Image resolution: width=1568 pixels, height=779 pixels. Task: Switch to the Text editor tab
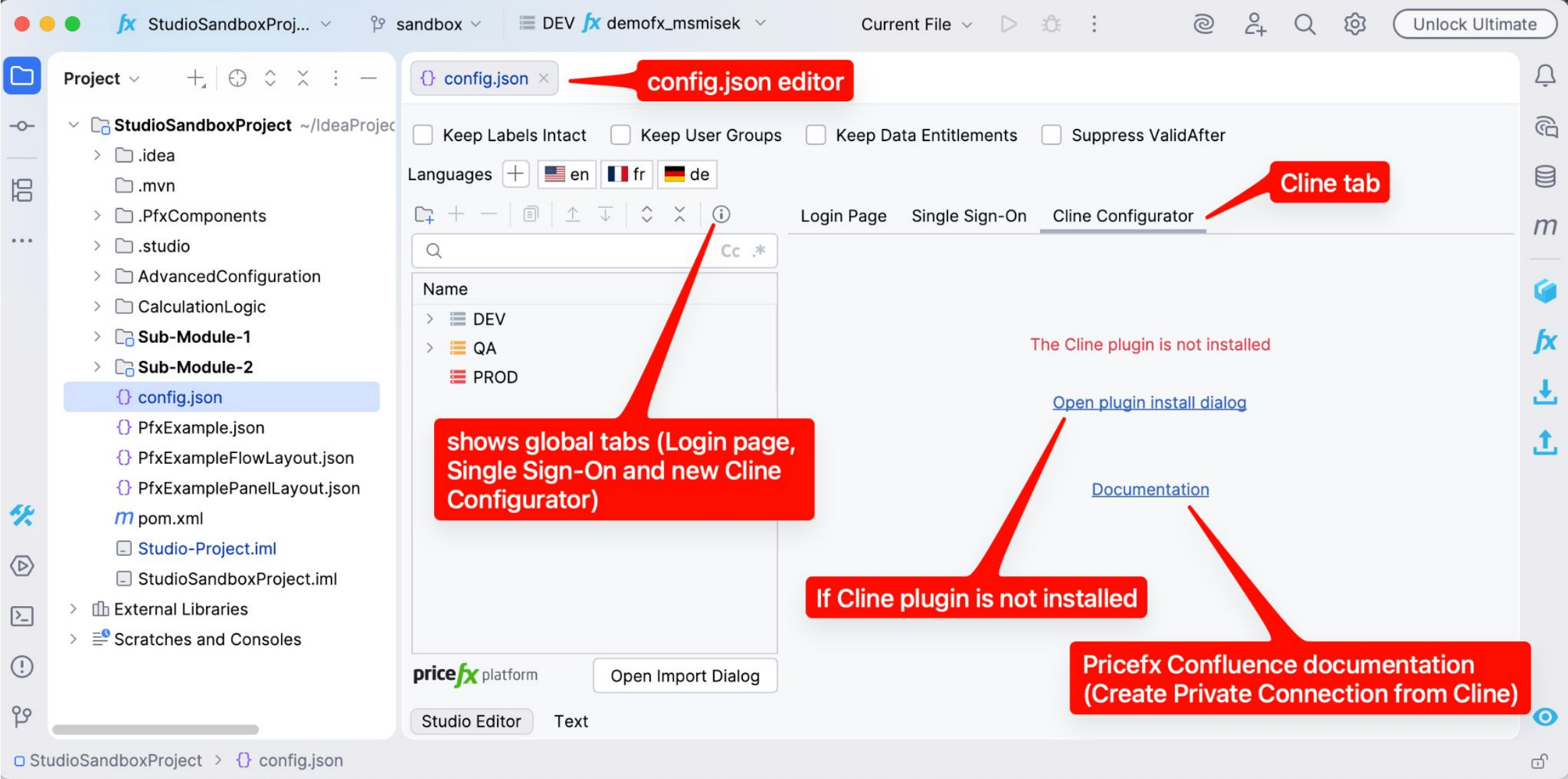[x=571, y=721]
